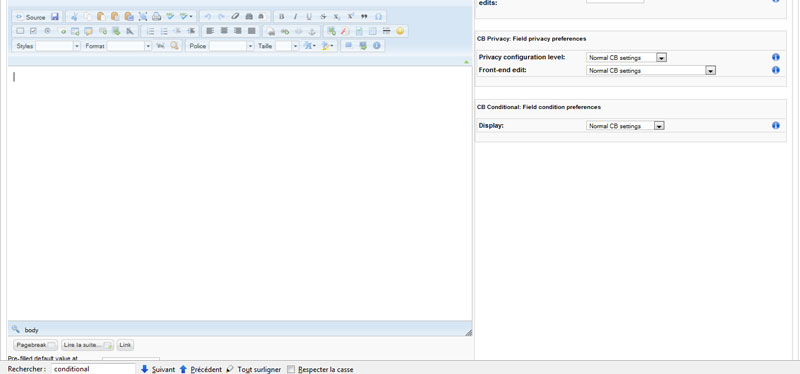
Task: Click the Cut scissors icon
Action: (74, 17)
